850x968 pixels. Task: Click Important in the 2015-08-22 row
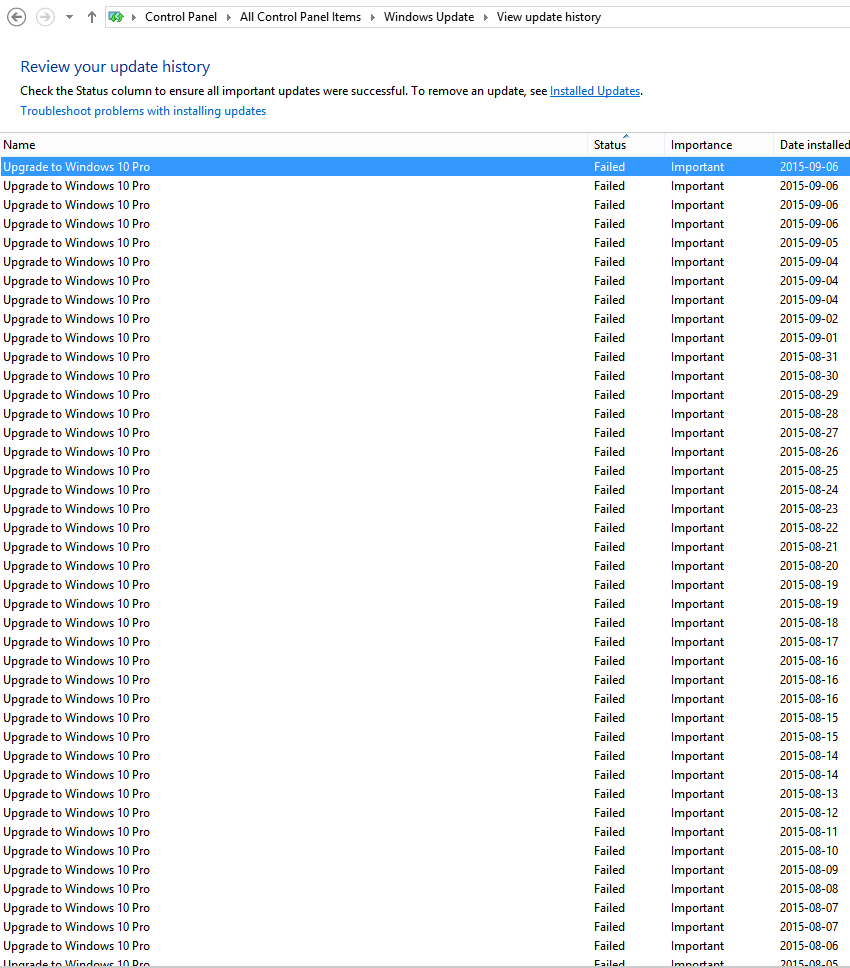tap(698, 528)
